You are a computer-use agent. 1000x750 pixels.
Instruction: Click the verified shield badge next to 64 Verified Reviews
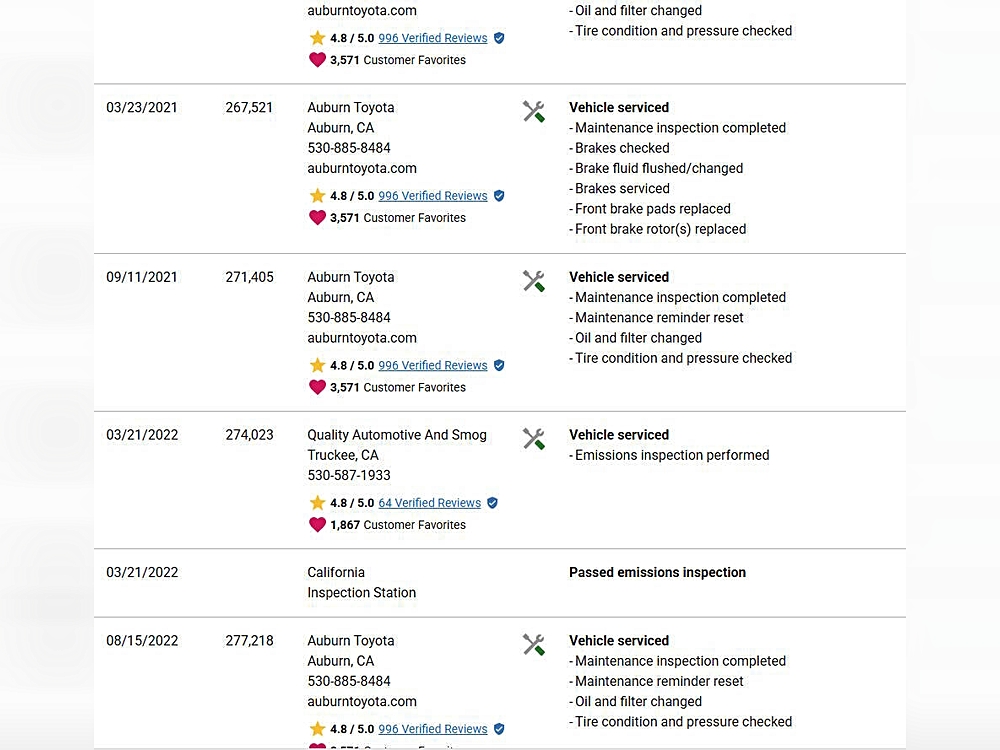point(492,503)
